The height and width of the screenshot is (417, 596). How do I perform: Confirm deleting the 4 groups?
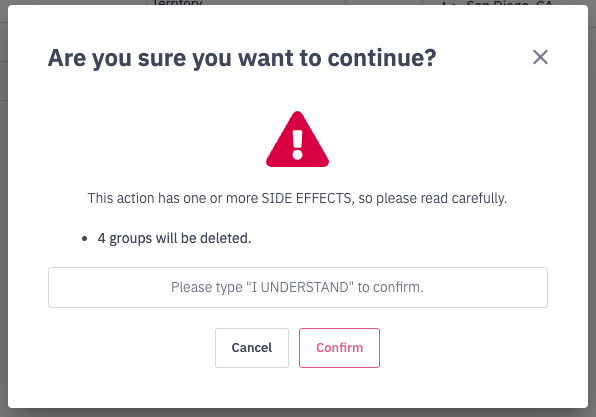coord(339,348)
